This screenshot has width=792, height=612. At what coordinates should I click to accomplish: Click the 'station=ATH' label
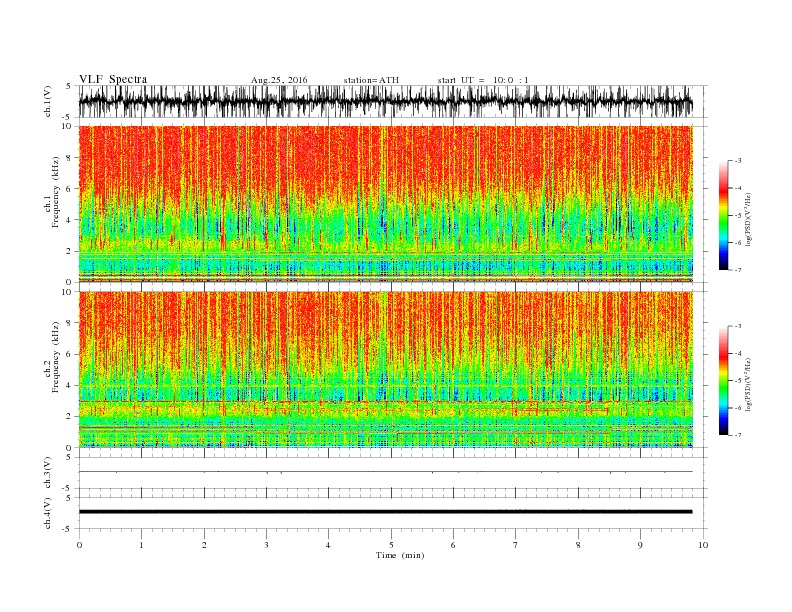371,80
